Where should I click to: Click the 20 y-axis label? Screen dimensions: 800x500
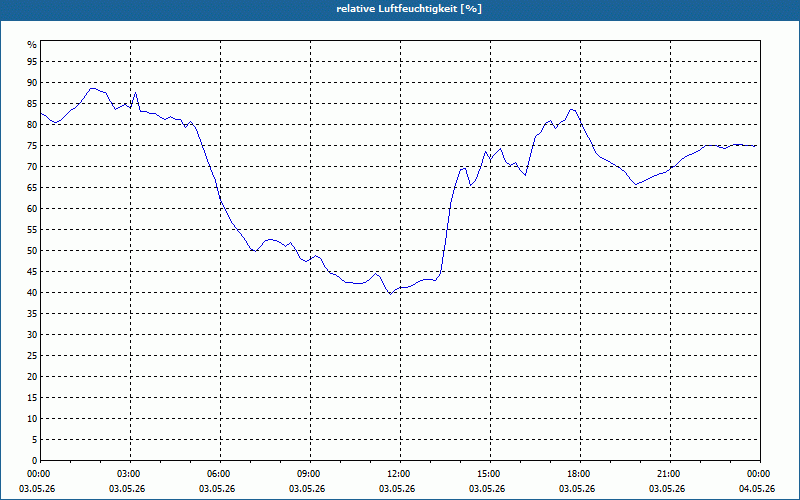pyautogui.click(x=32, y=377)
